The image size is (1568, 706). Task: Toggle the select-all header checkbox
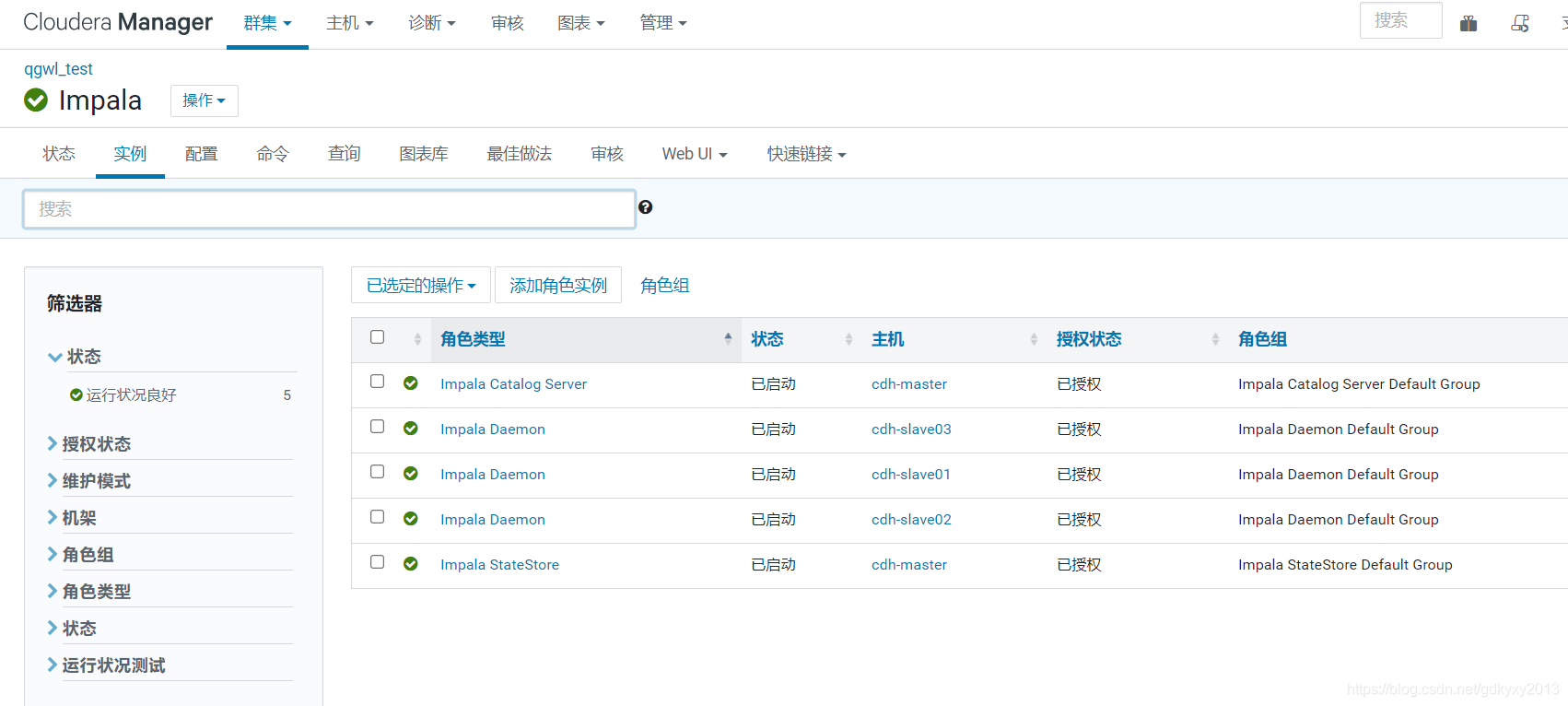tap(377, 336)
